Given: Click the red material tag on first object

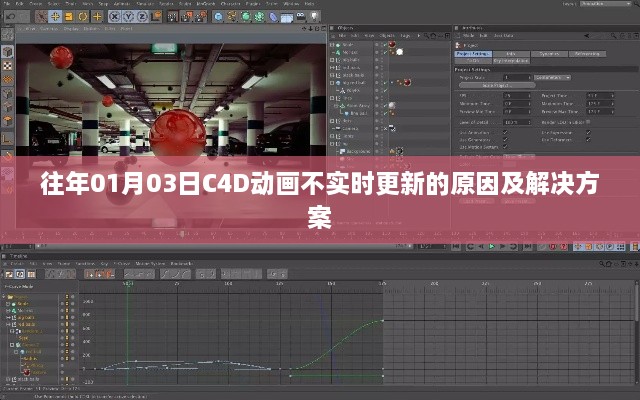Looking at the screenshot, I should [x=392, y=44].
